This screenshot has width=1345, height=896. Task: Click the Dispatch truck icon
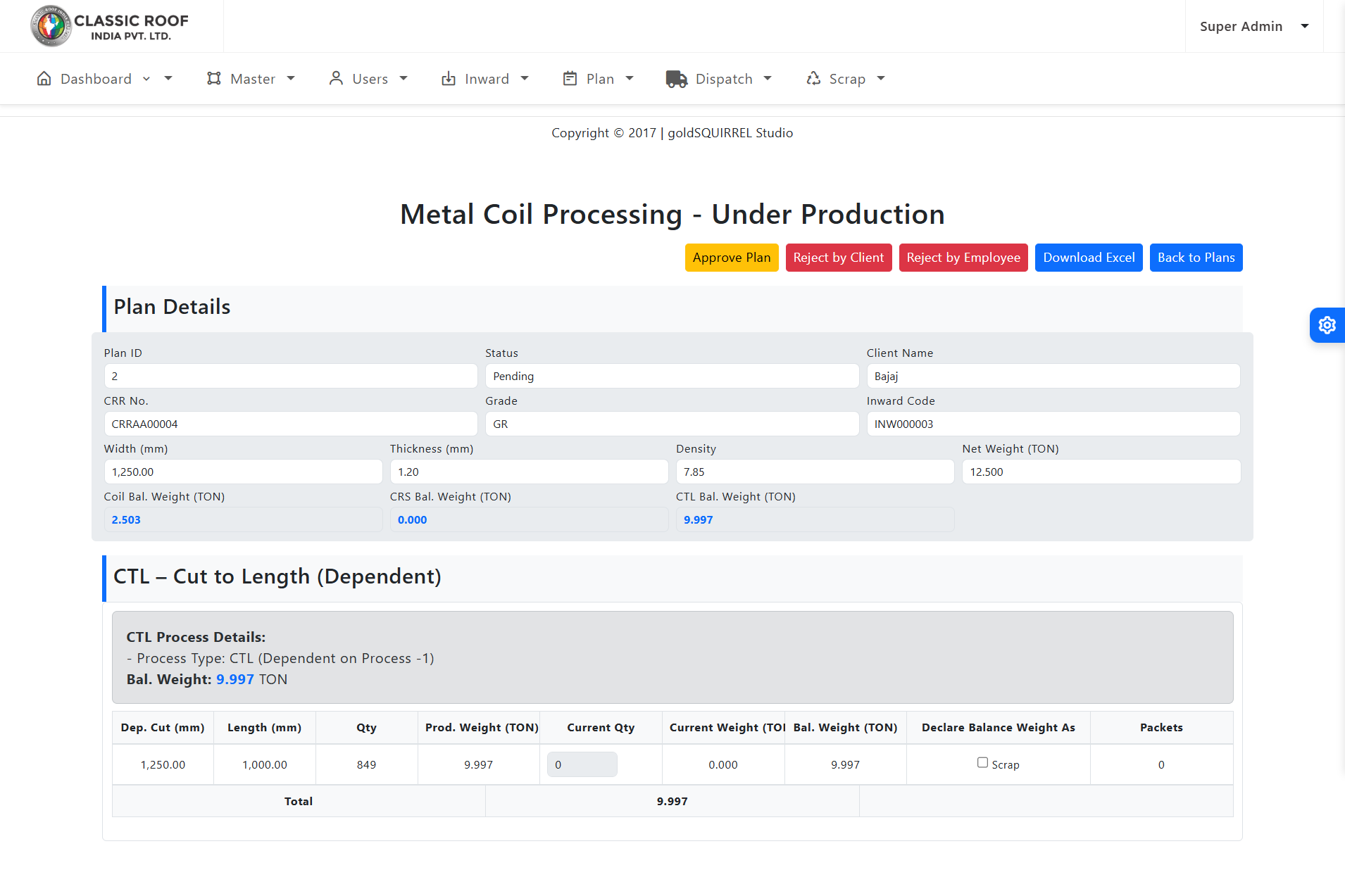pyautogui.click(x=676, y=79)
